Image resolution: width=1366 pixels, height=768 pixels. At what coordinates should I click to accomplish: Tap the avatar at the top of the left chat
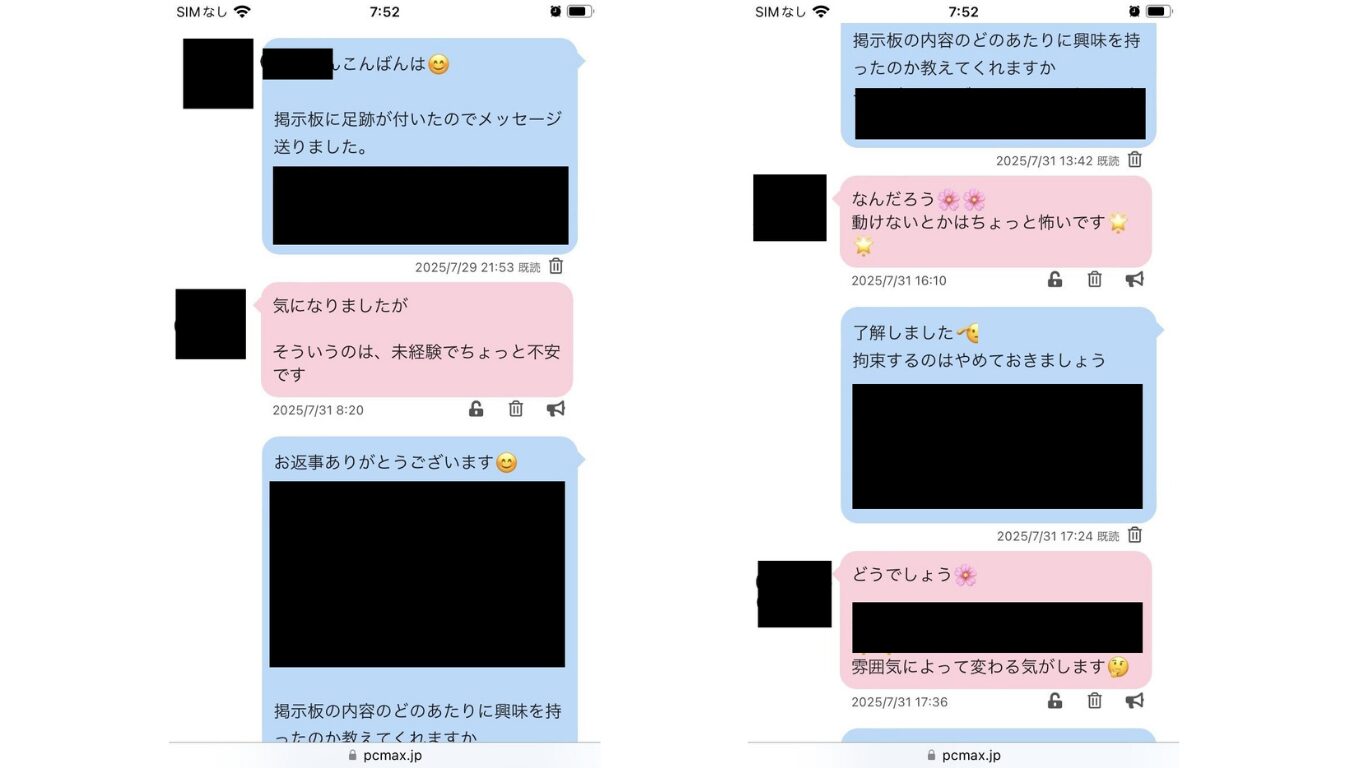click(218, 73)
